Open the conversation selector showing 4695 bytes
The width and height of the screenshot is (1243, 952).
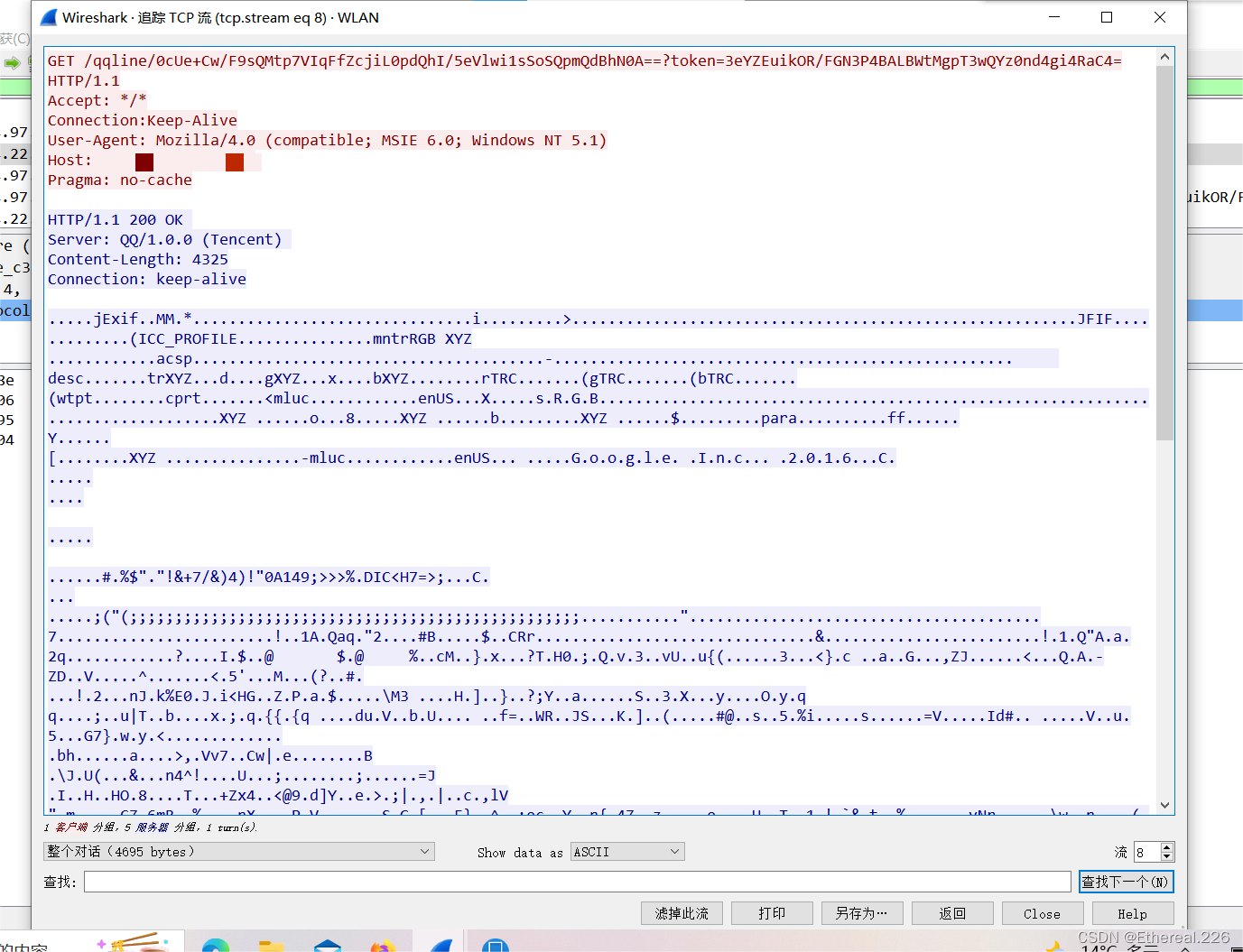(x=239, y=852)
